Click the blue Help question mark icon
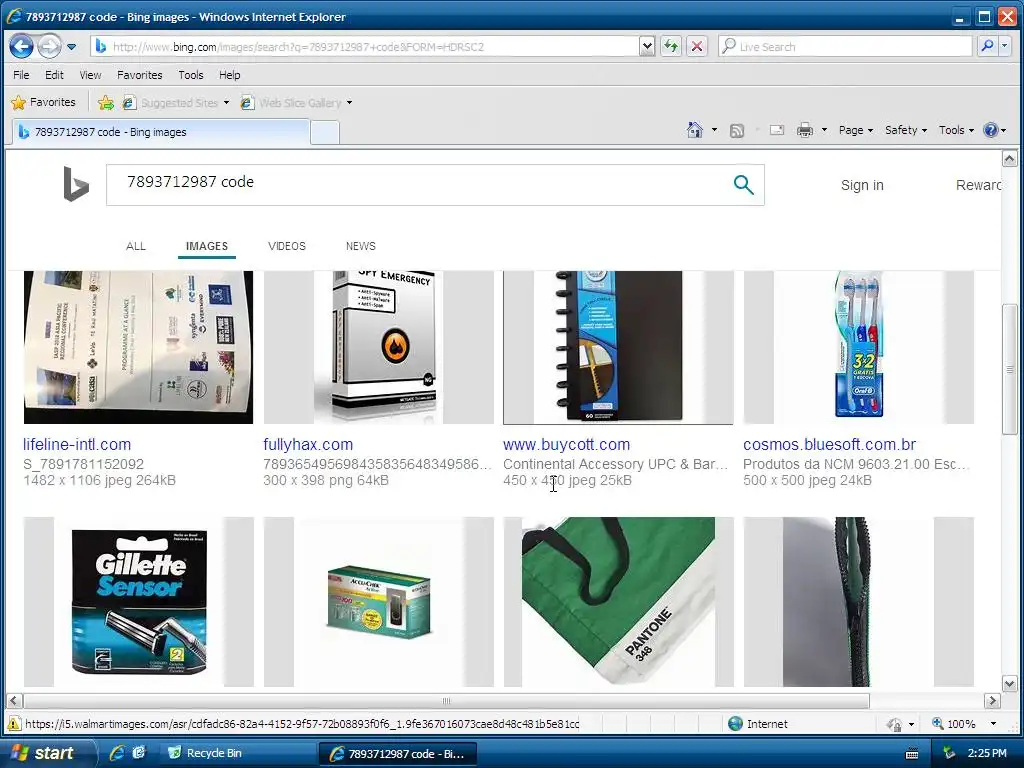 click(991, 130)
